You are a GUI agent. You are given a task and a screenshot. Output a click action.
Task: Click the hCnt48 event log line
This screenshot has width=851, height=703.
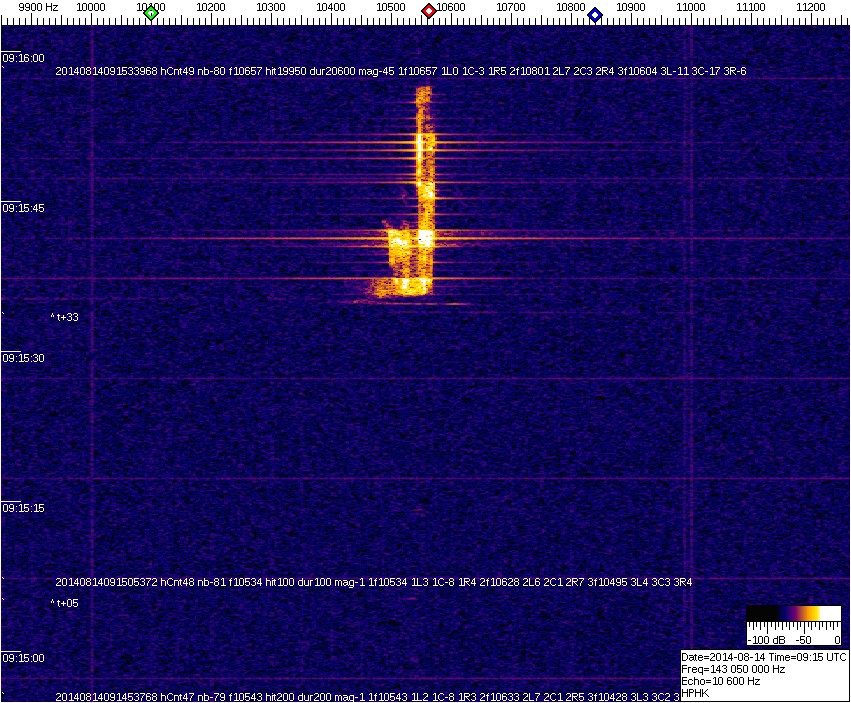click(373, 582)
